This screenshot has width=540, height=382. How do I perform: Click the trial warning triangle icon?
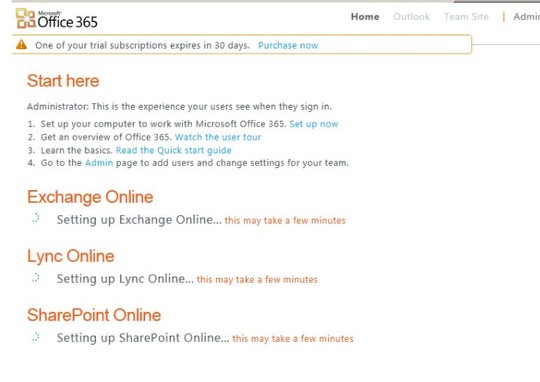click(21, 45)
